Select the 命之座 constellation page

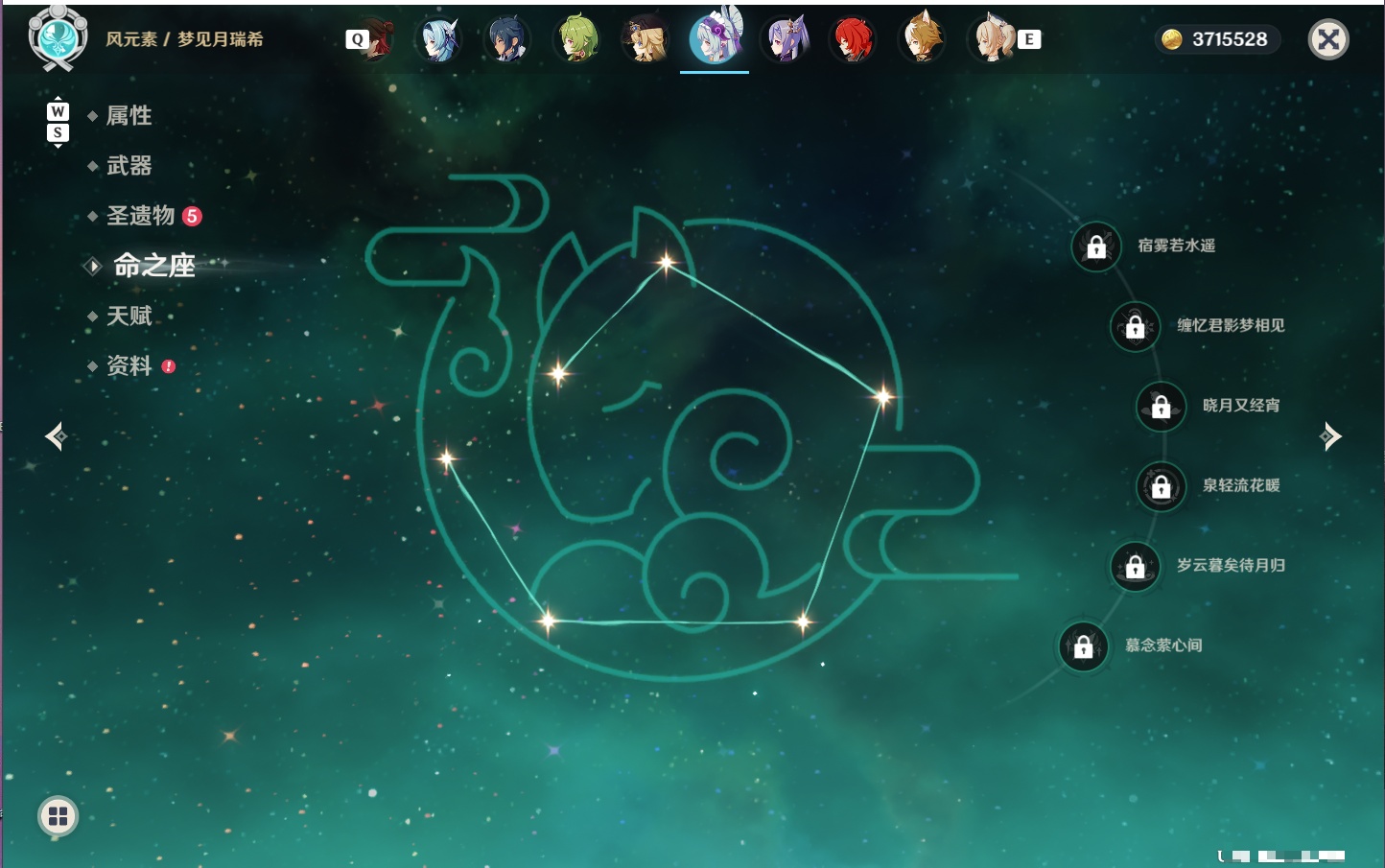tap(153, 266)
